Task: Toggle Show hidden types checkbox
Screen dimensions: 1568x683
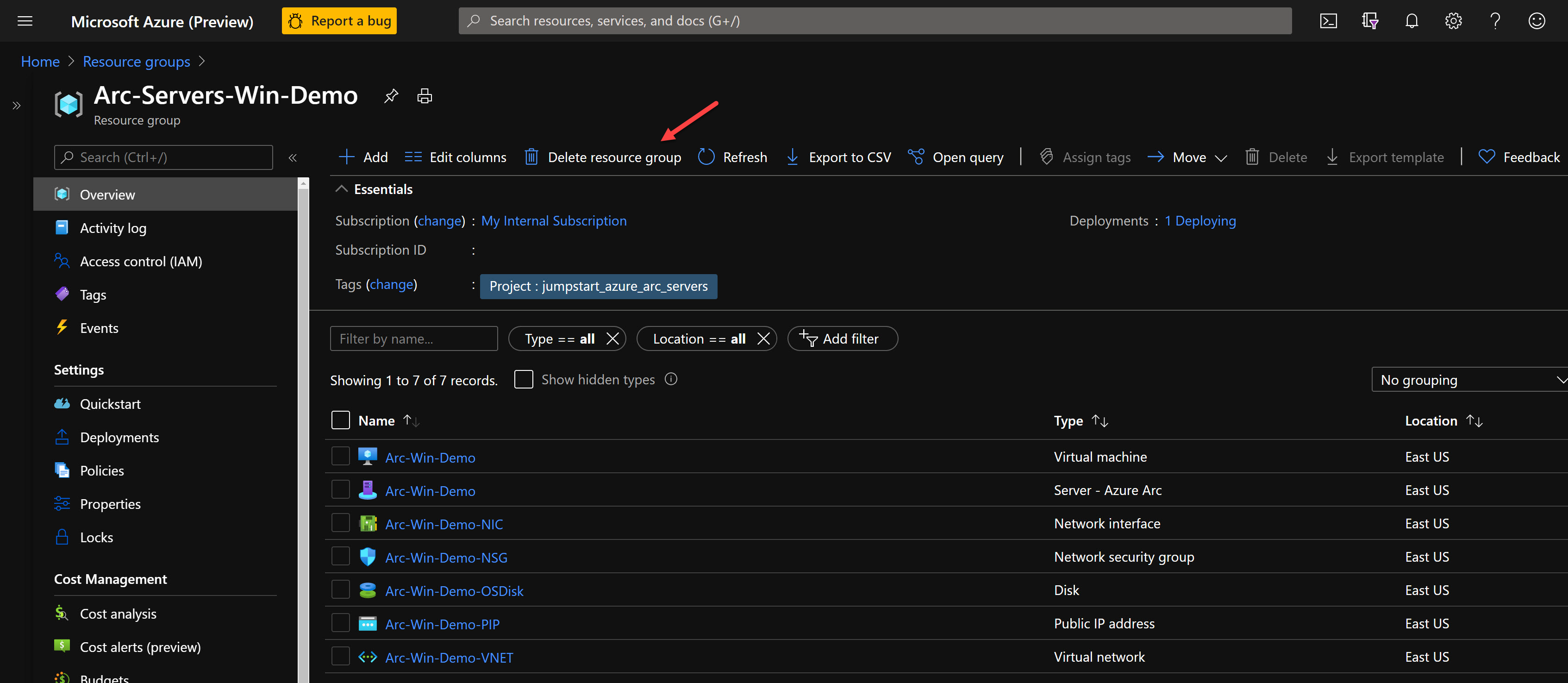Action: click(x=524, y=379)
